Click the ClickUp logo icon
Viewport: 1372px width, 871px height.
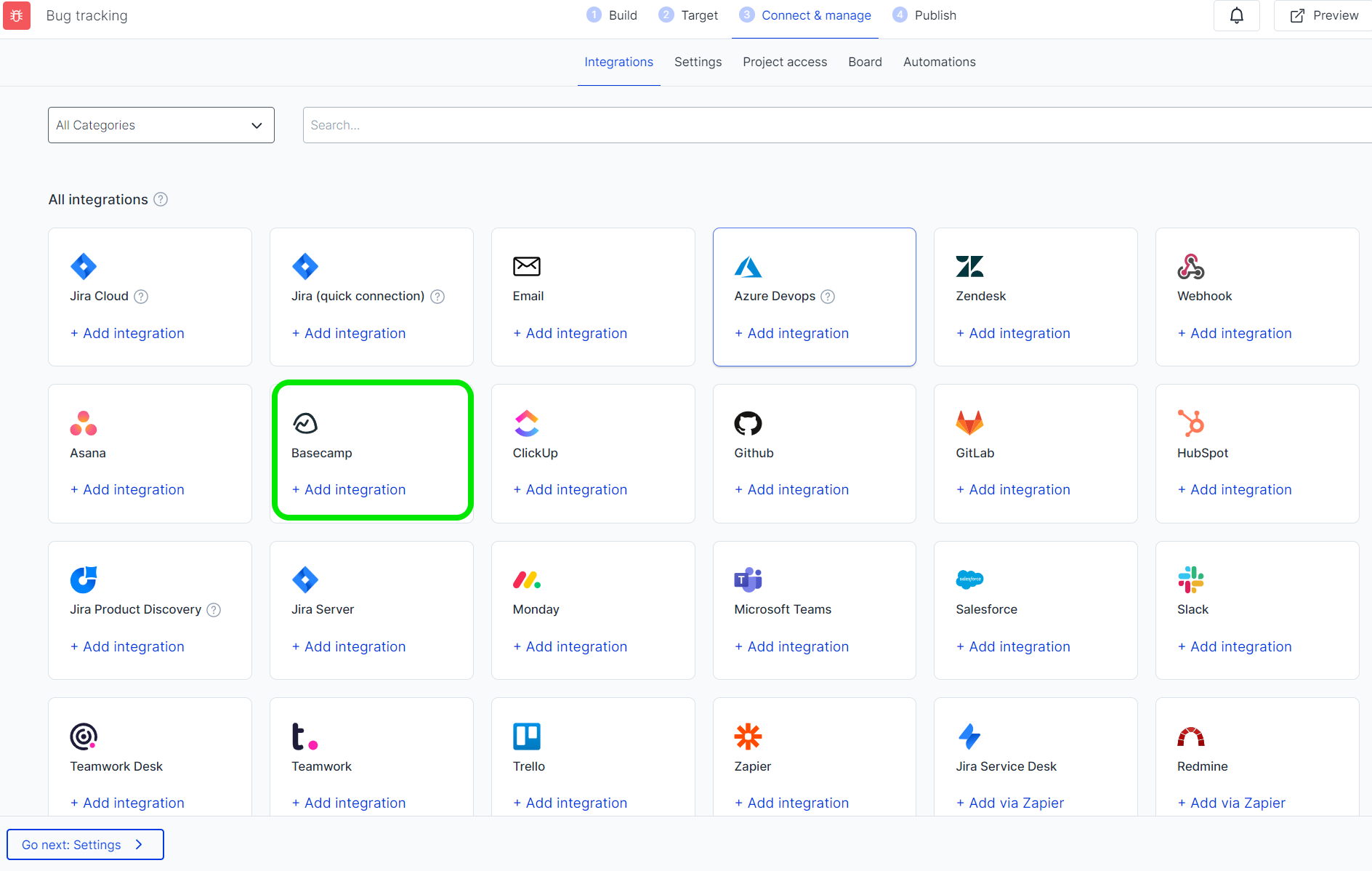coord(527,423)
